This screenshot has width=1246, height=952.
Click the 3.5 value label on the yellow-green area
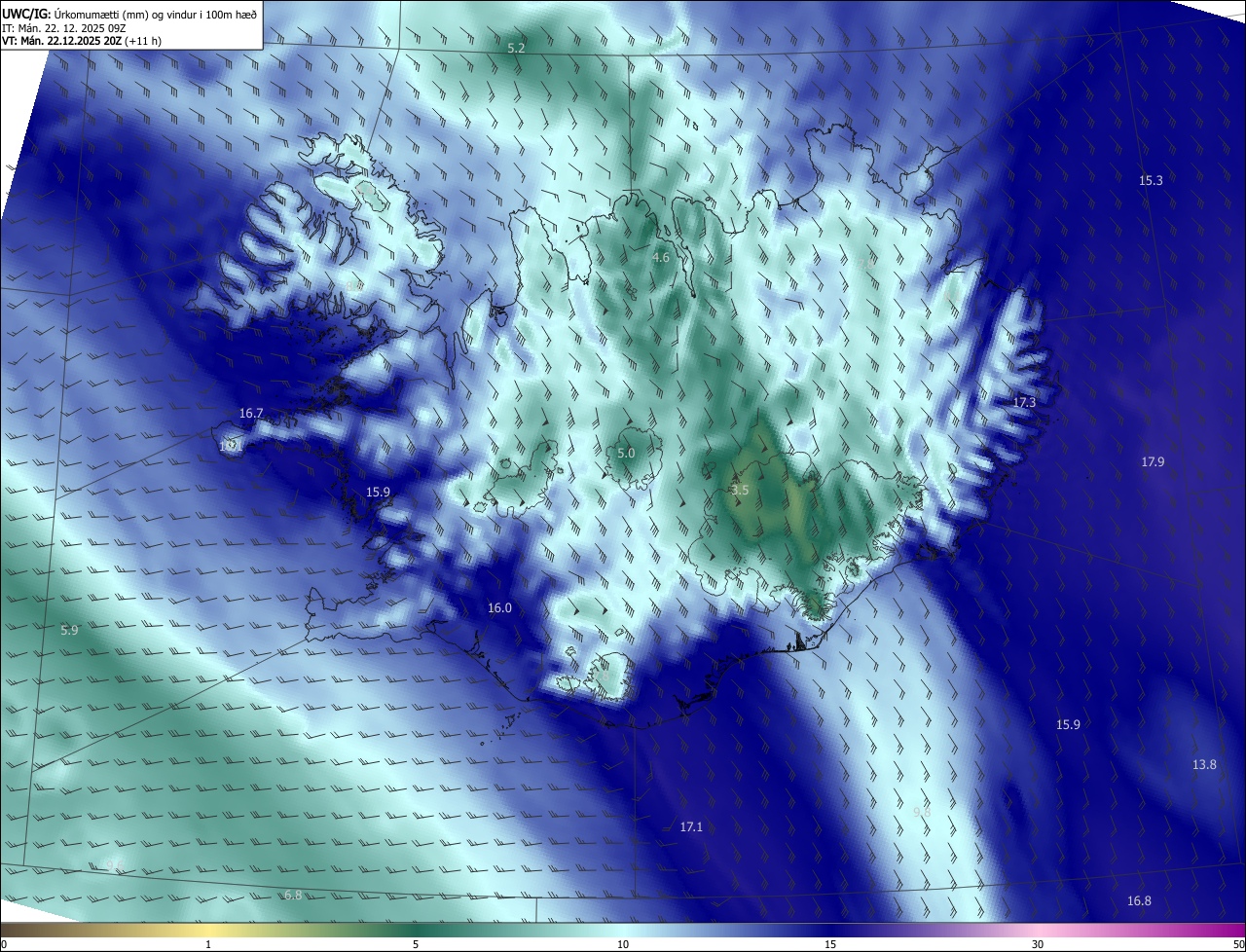pyautogui.click(x=740, y=490)
